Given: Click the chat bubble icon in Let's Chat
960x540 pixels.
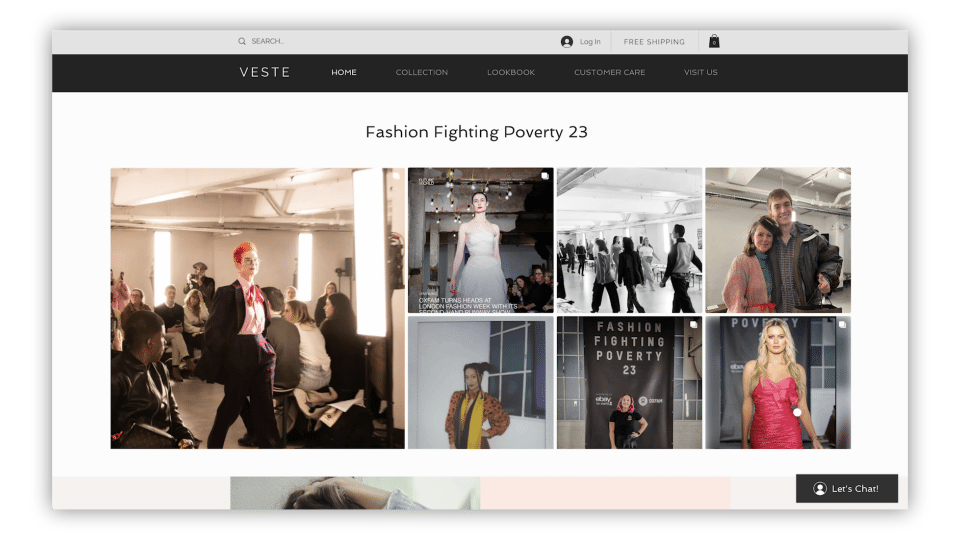Looking at the screenshot, I should coord(820,489).
